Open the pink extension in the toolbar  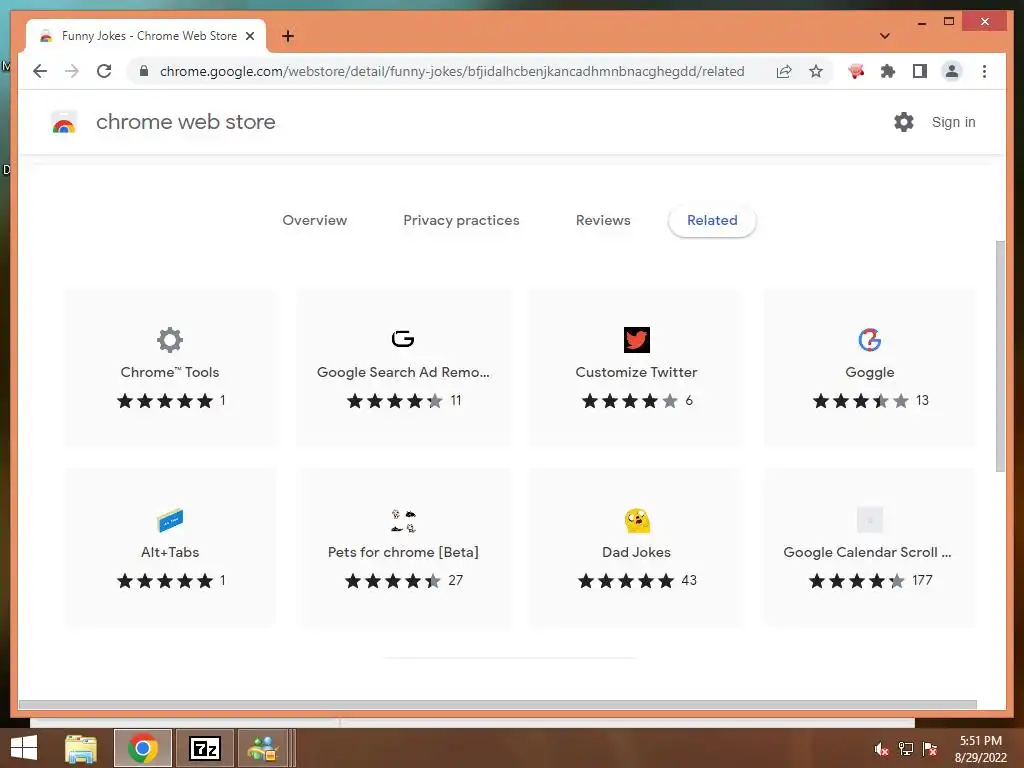coord(856,71)
